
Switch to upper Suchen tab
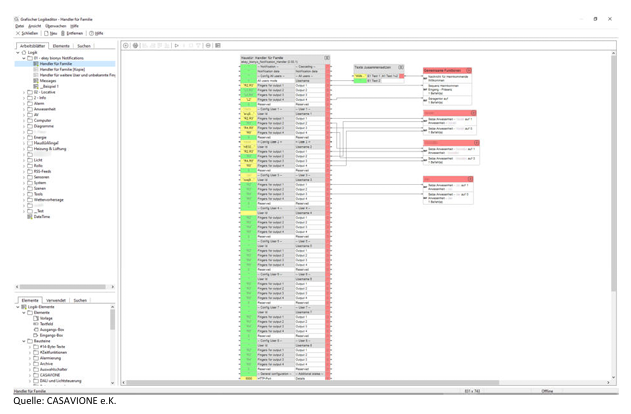(84, 46)
